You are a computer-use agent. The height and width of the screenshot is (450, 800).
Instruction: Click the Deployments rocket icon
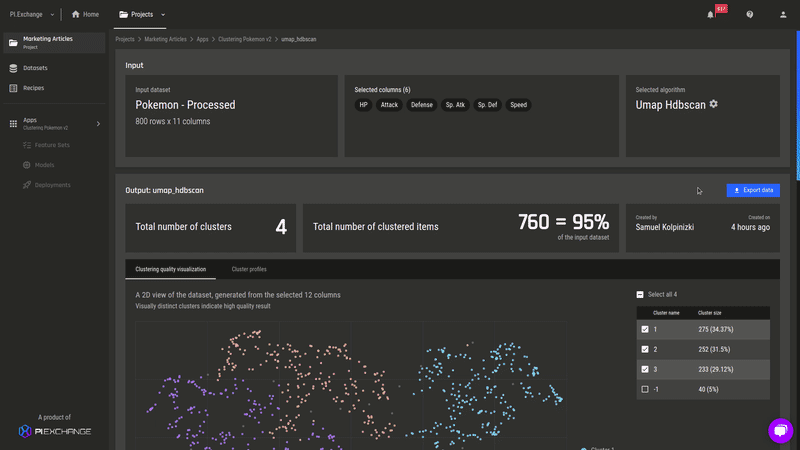(x=27, y=185)
